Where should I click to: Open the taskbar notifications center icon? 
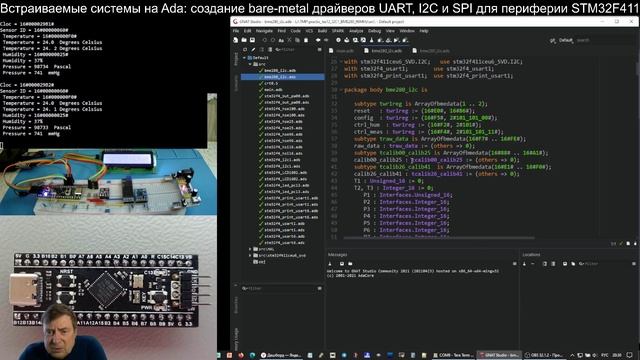tap(629, 355)
